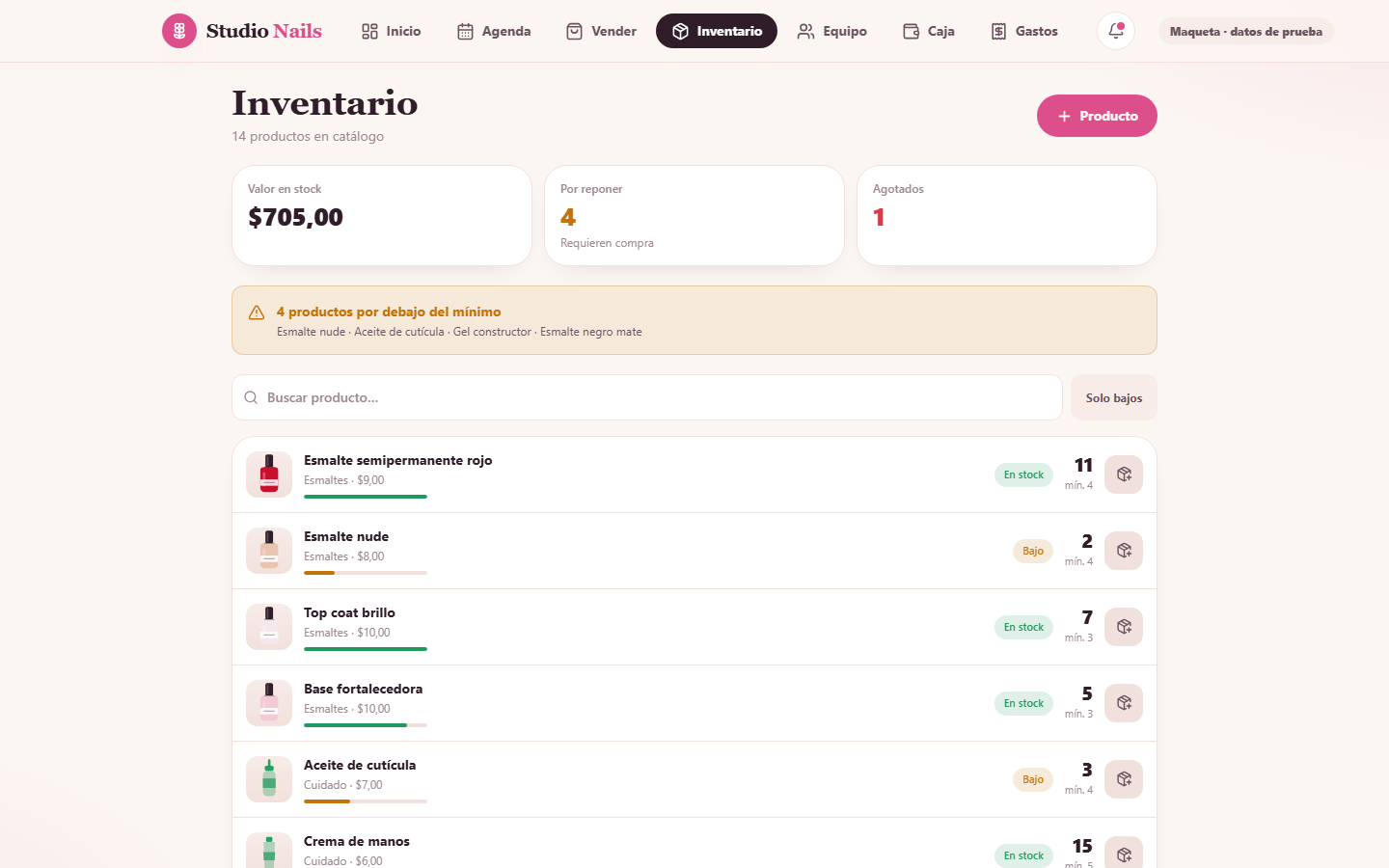
Task: Open the notifications bell
Action: point(1116,31)
